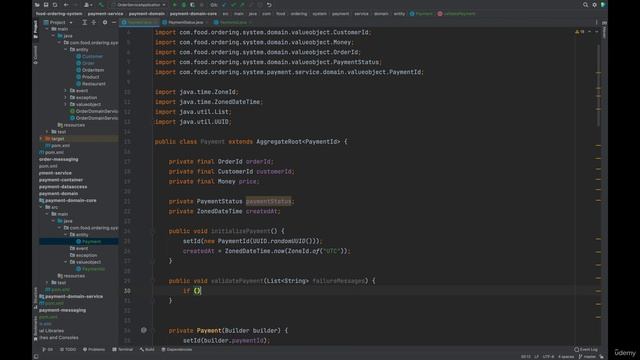
Task: Navigate back with the left arrow icon
Action: [66, 5]
